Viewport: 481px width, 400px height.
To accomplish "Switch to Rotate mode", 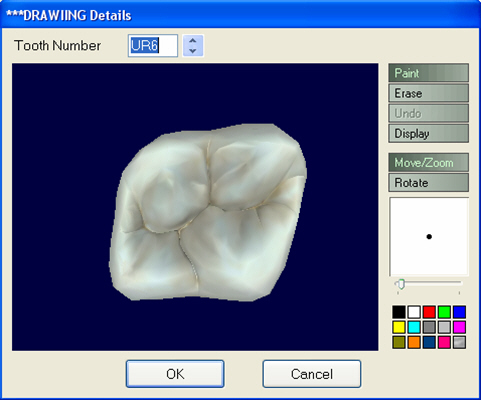I will [x=428, y=183].
